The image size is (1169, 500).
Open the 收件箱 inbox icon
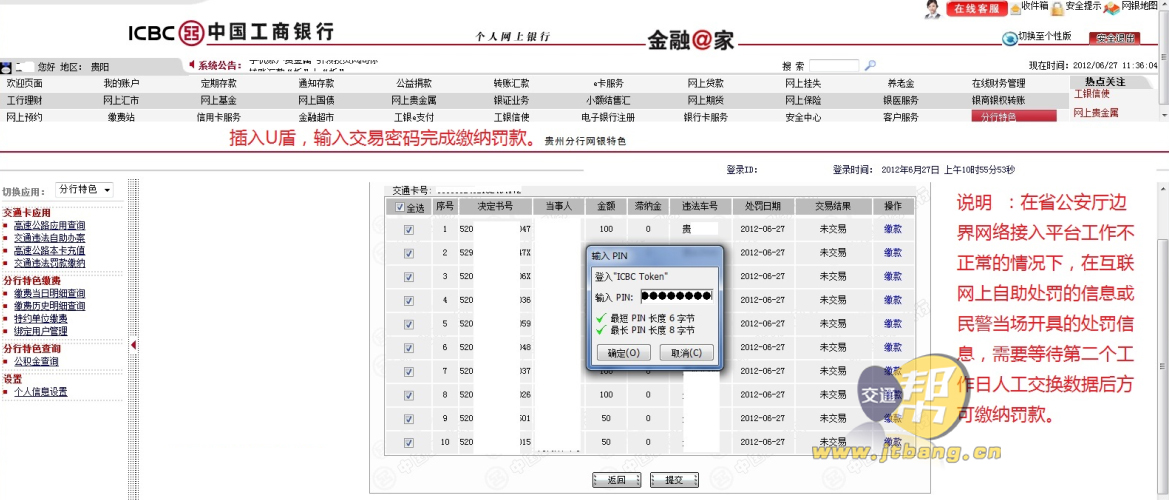point(1015,8)
